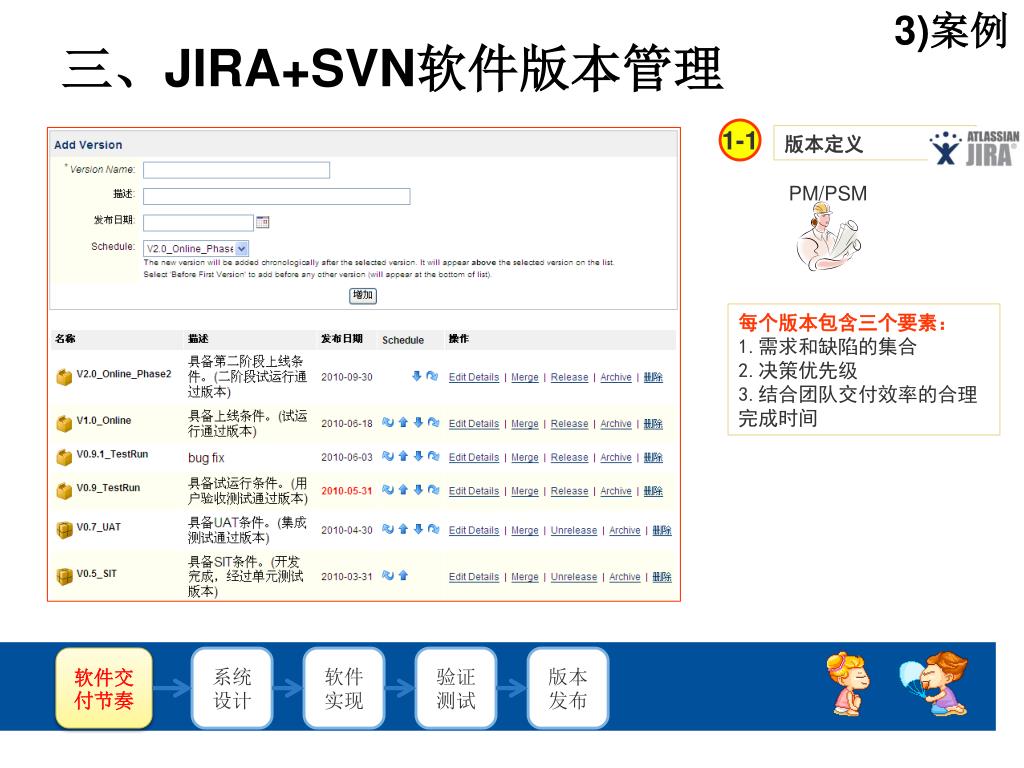Move V0.9_TestRun down one position
Screen dimensions: 1024x768
tap(418, 489)
